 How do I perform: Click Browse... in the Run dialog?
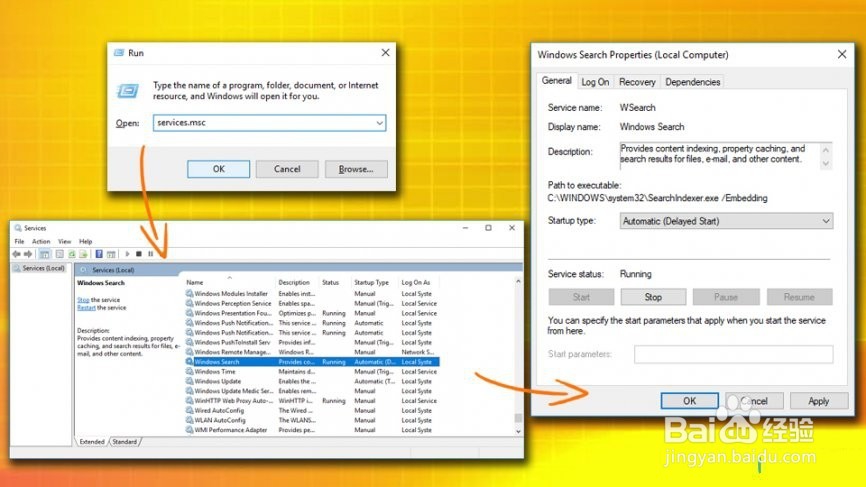[x=356, y=169]
